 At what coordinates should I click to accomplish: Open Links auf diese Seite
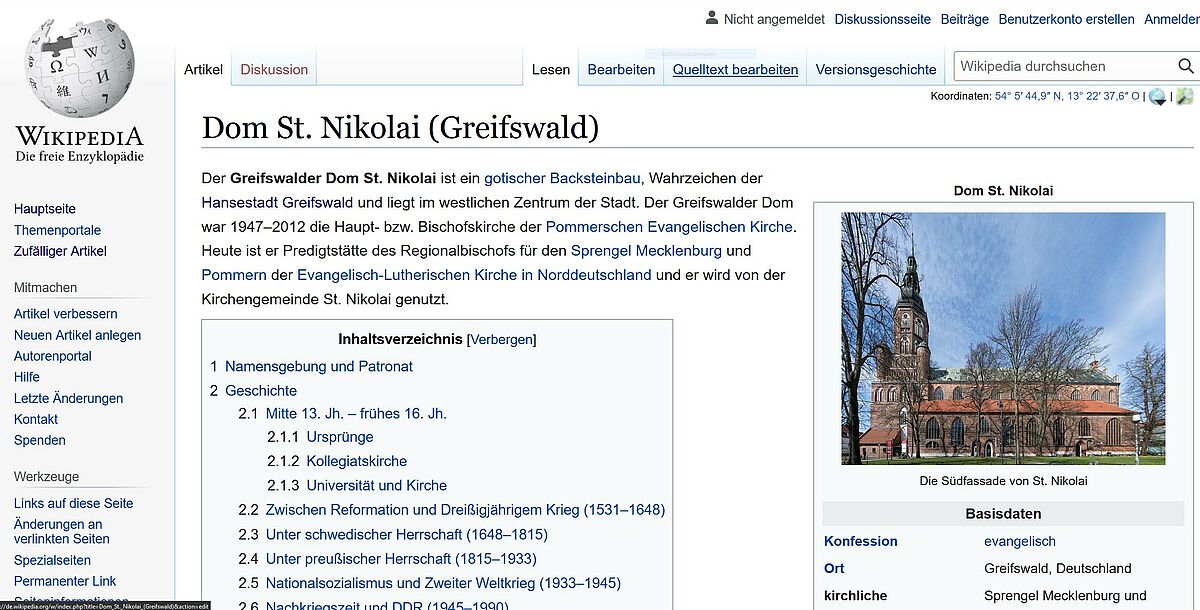coord(73,503)
